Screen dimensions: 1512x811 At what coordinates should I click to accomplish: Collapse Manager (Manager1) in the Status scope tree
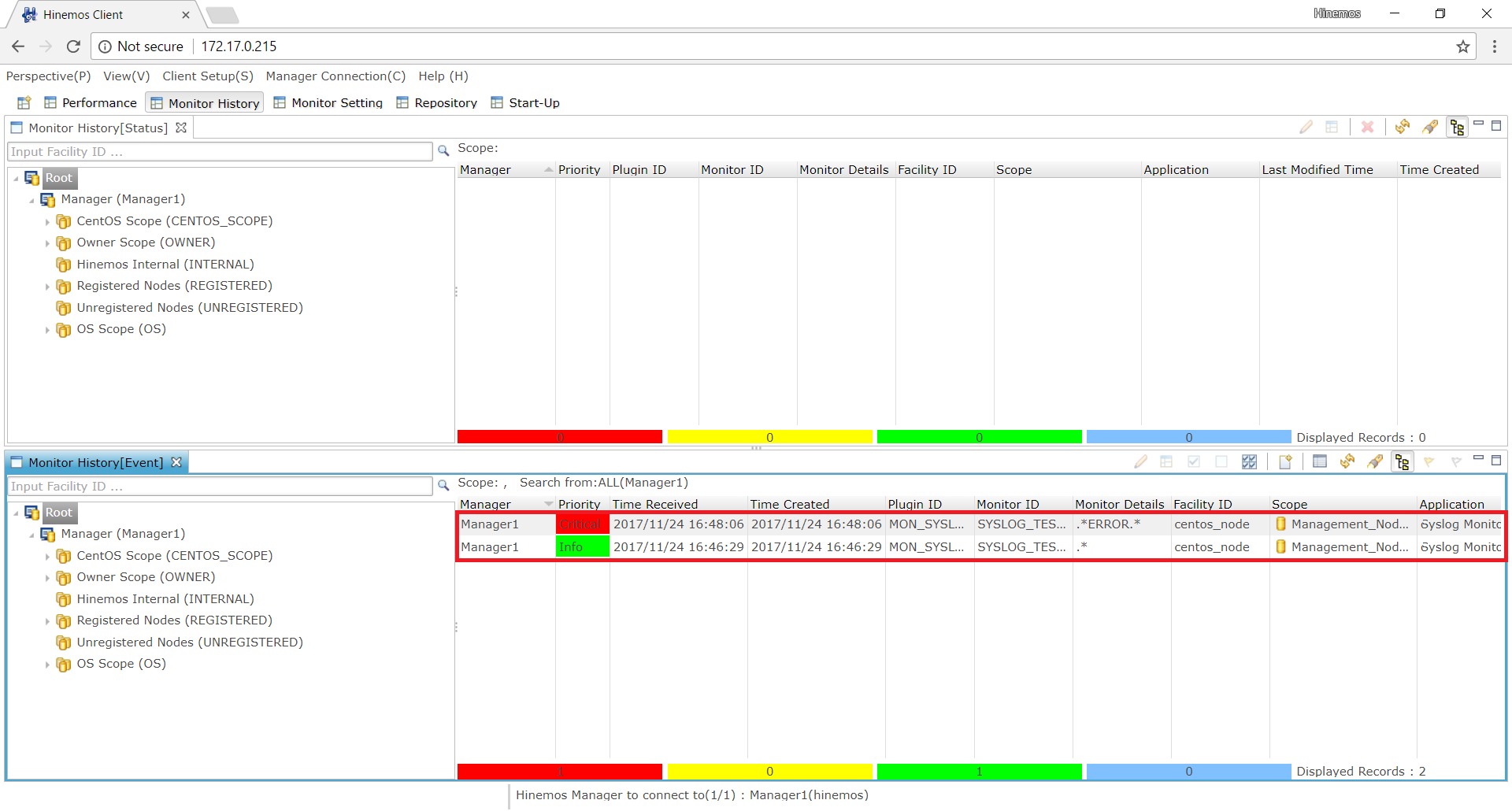point(31,200)
